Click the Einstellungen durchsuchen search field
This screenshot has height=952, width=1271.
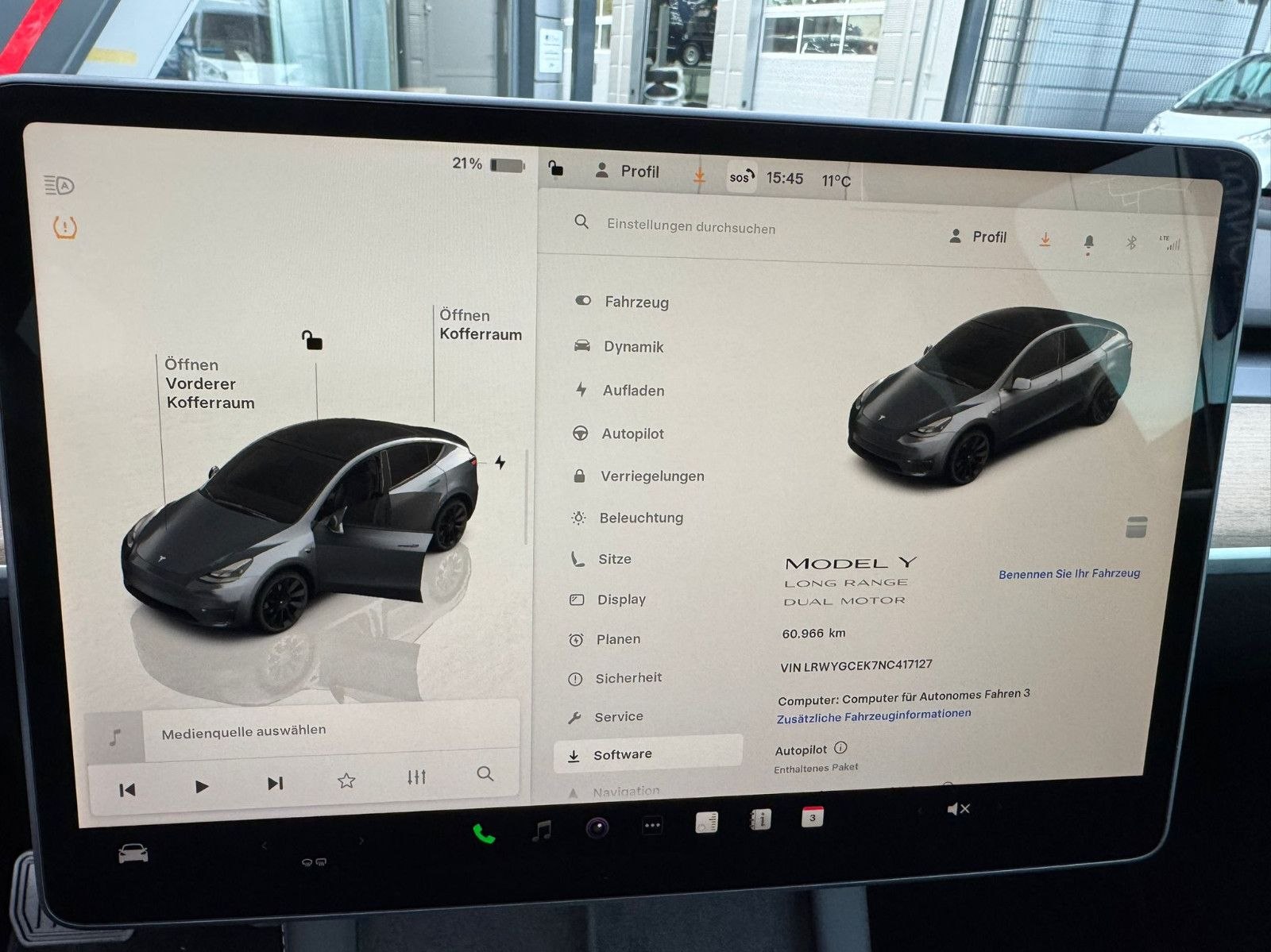click(690, 227)
